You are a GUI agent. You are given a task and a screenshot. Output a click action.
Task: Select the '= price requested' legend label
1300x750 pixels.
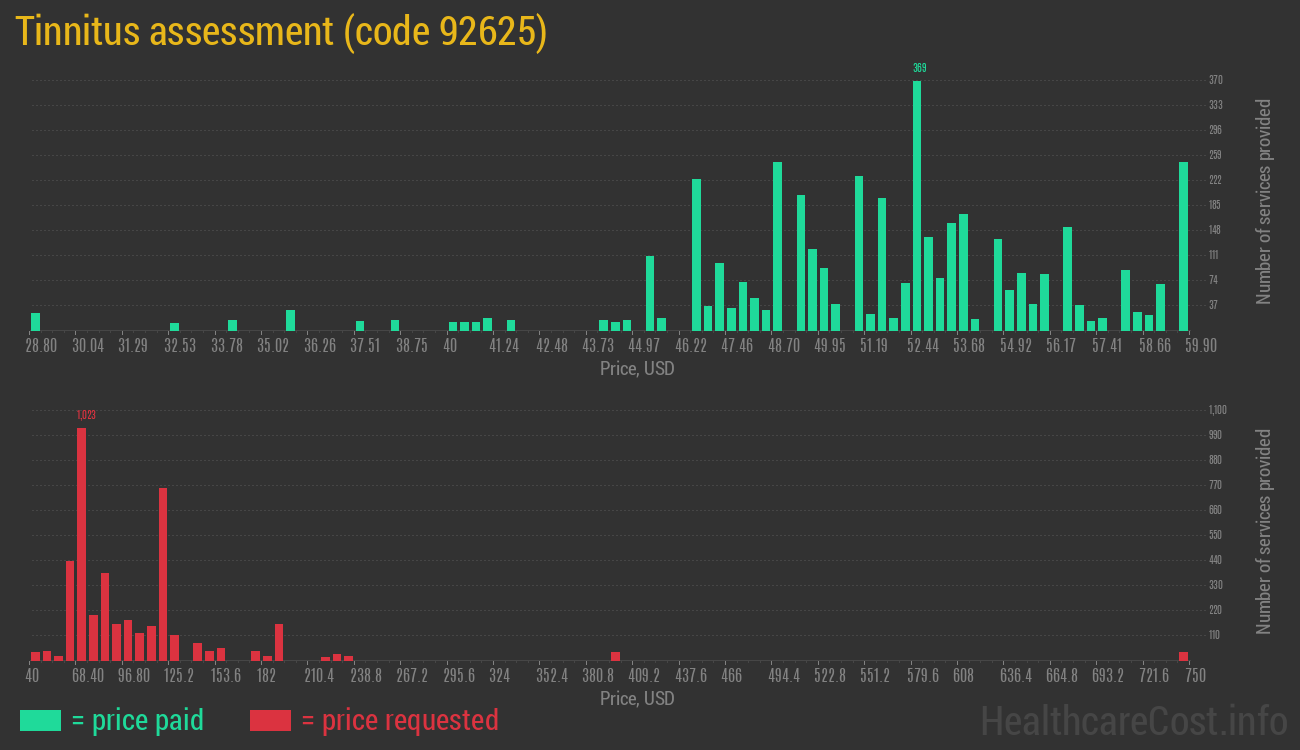click(x=399, y=720)
